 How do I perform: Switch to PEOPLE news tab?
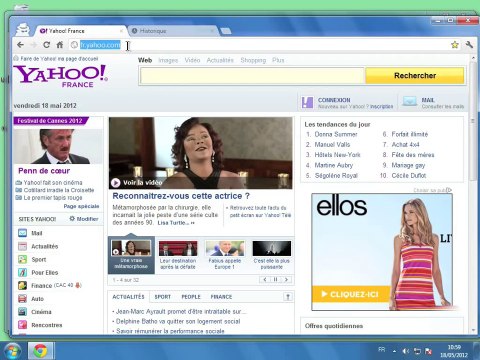191,297
